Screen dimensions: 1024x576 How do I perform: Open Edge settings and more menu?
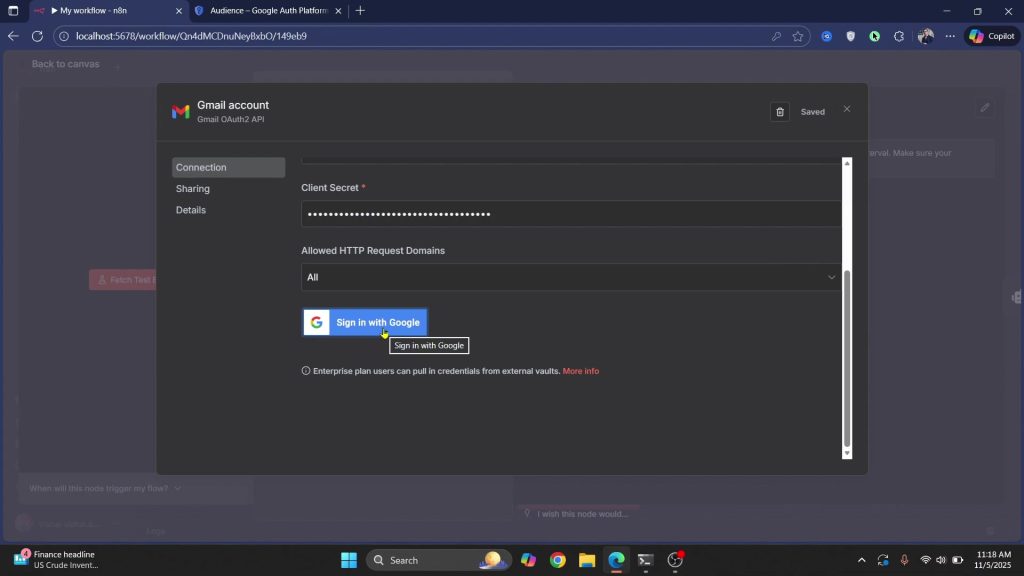coord(950,36)
